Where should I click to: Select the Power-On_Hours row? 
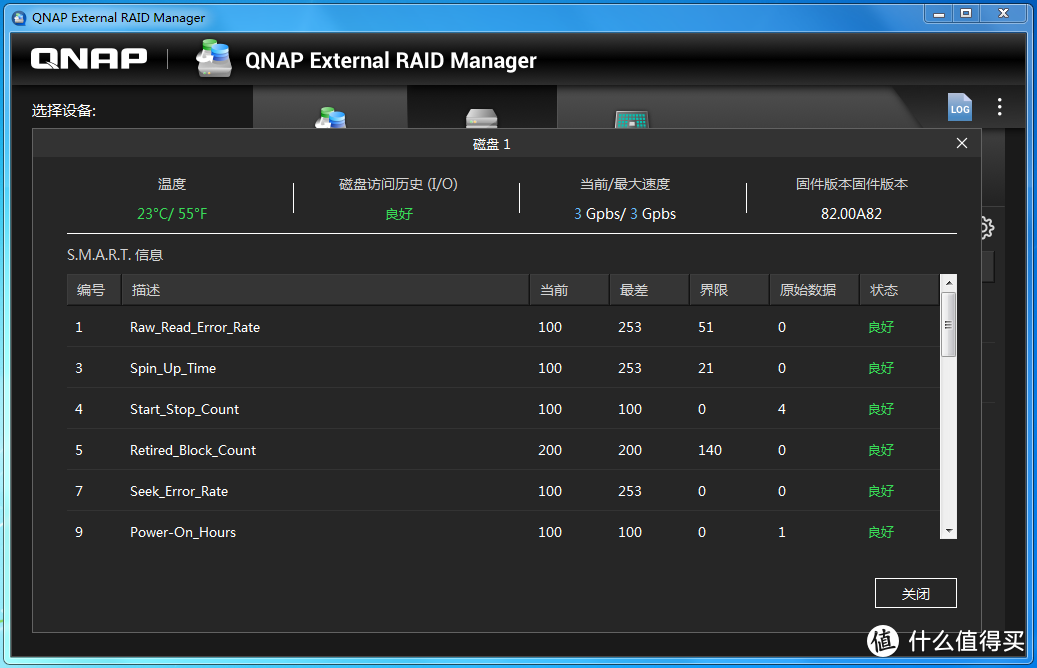pyautogui.click(x=503, y=531)
